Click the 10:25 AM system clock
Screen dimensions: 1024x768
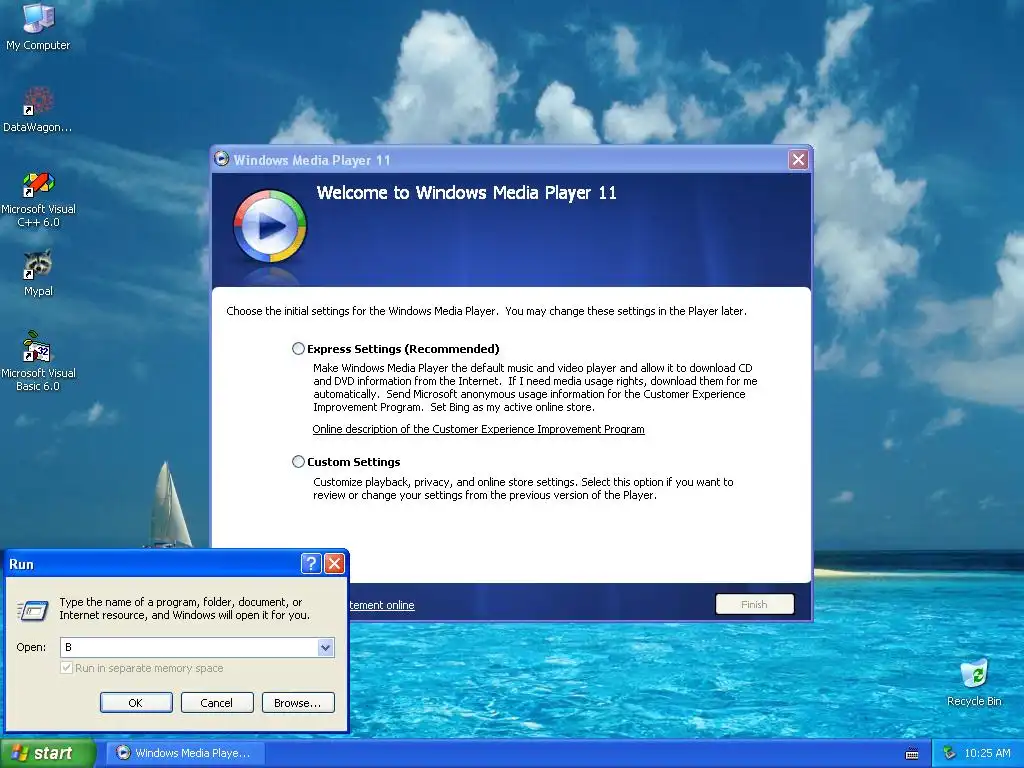coord(987,753)
